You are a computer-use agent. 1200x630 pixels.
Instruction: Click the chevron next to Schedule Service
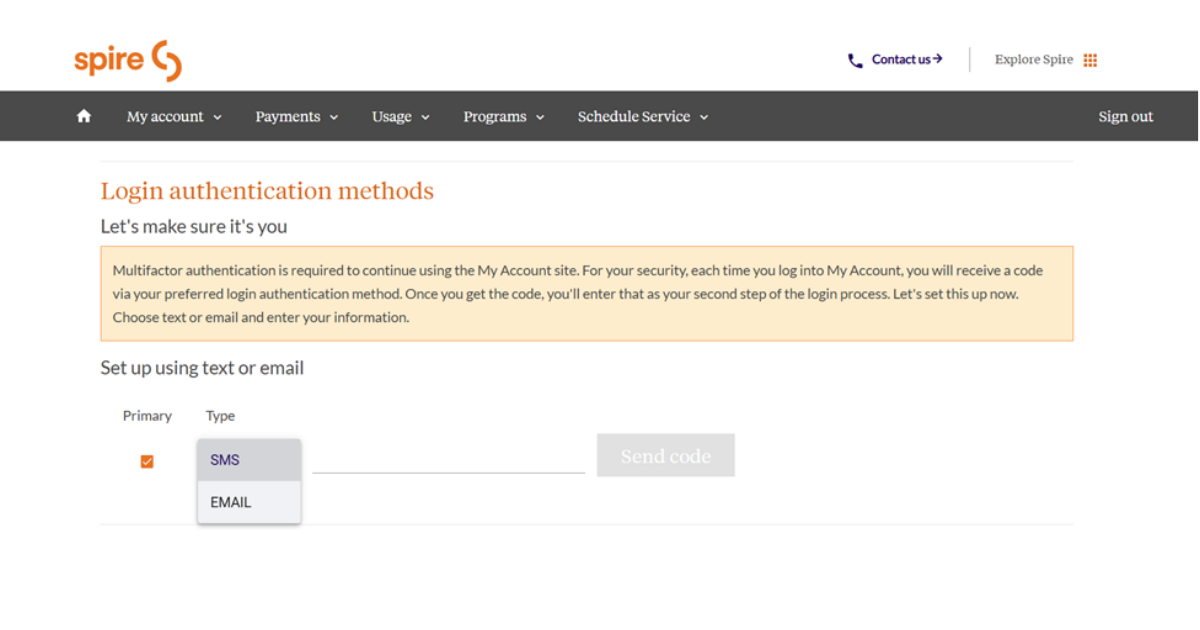pos(704,117)
